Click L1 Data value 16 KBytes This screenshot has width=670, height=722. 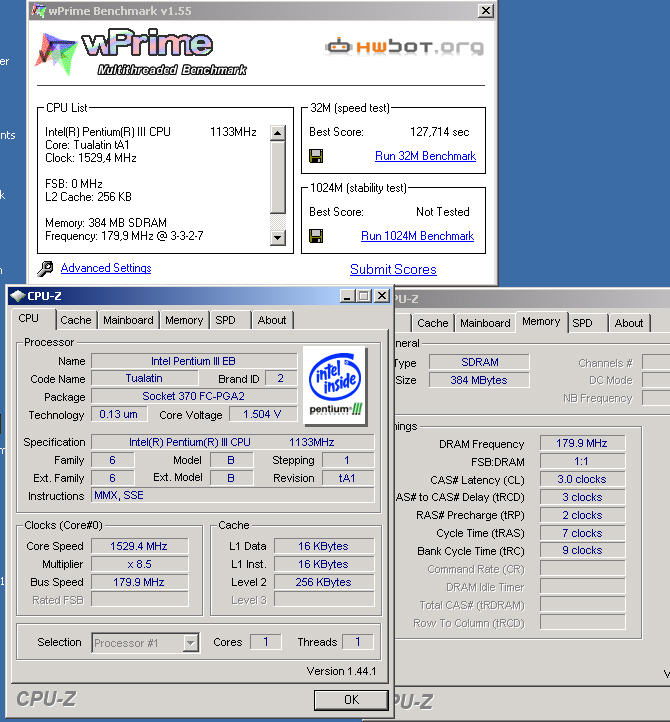pyautogui.click(x=324, y=547)
